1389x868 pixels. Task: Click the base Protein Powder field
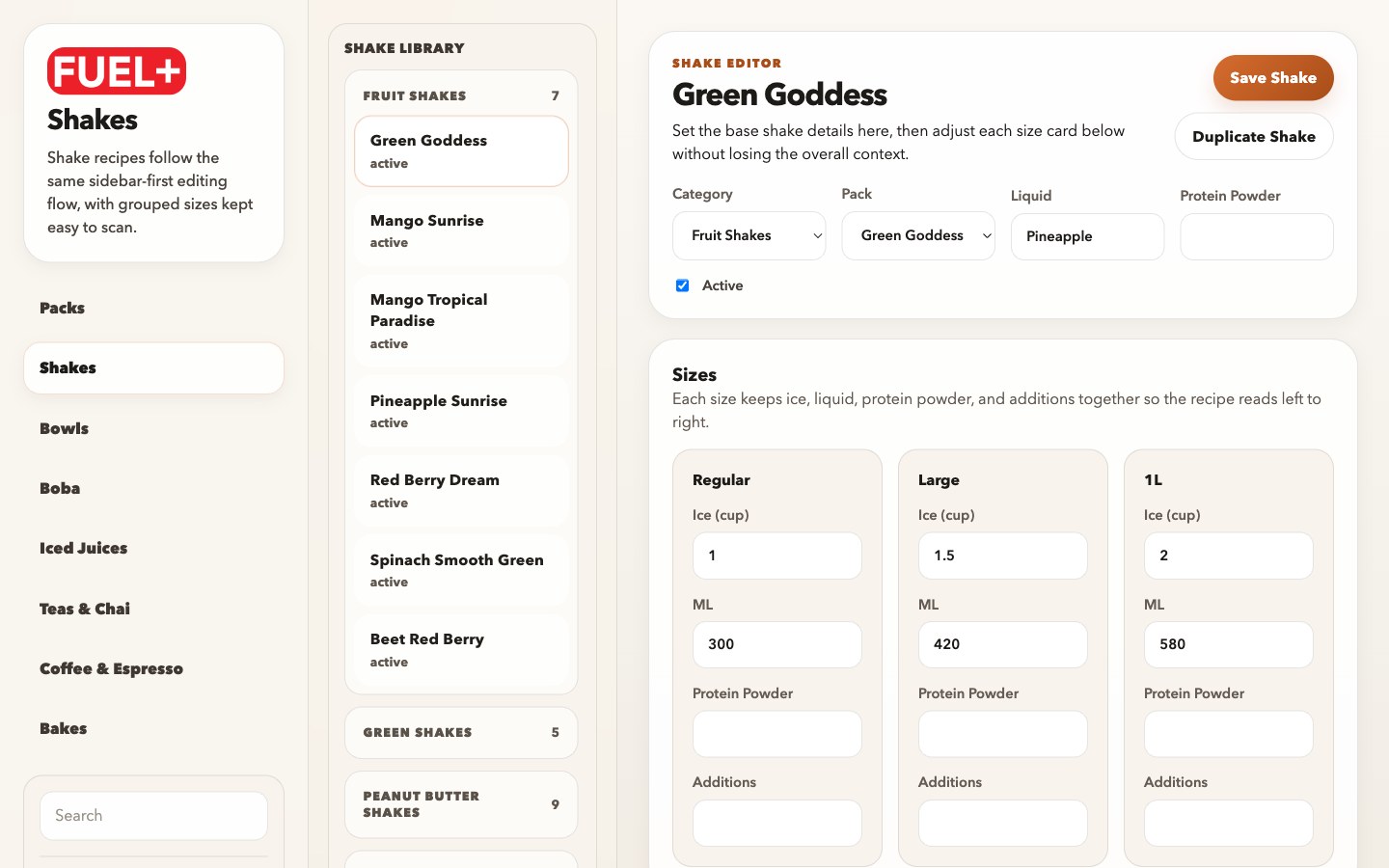1257,236
